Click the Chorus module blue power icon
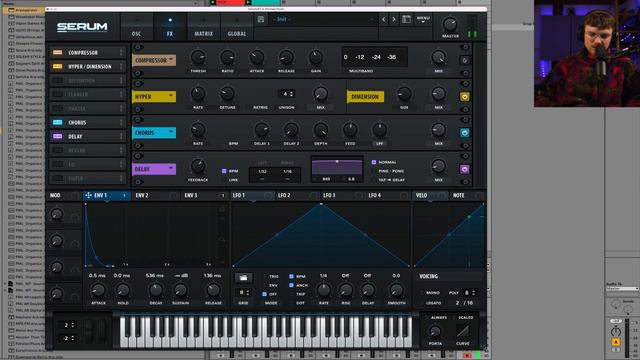The height and width of the screenshot is (360, 640). 464,133
